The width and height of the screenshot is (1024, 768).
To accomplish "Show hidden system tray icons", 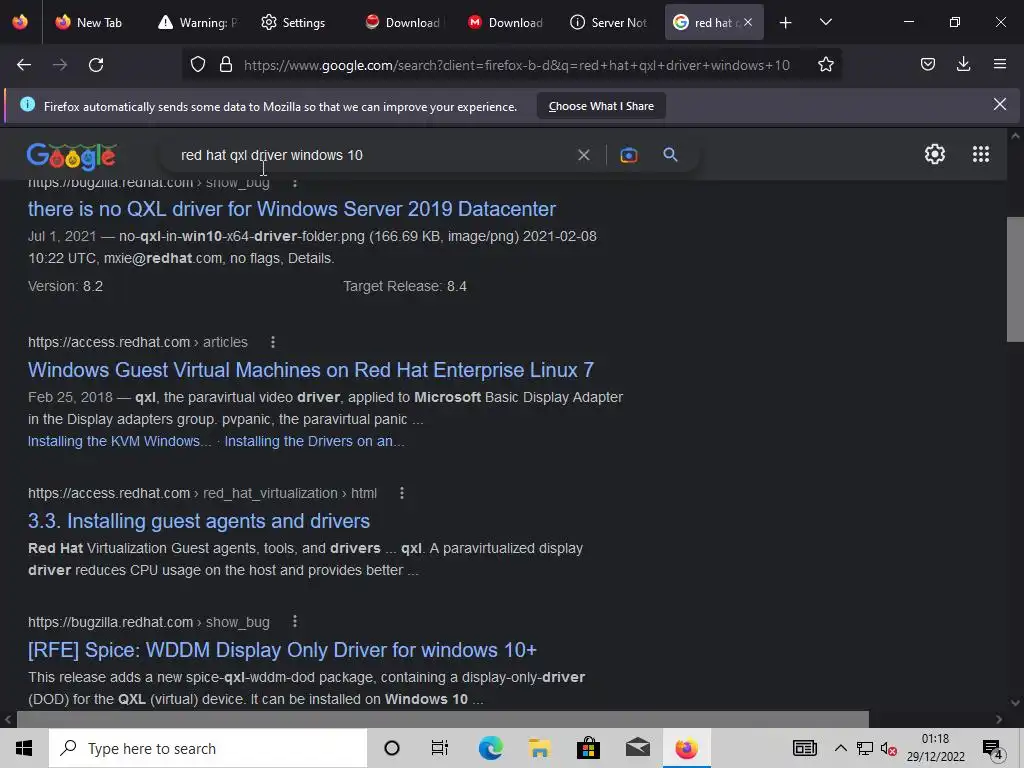I will click(840, 748).
